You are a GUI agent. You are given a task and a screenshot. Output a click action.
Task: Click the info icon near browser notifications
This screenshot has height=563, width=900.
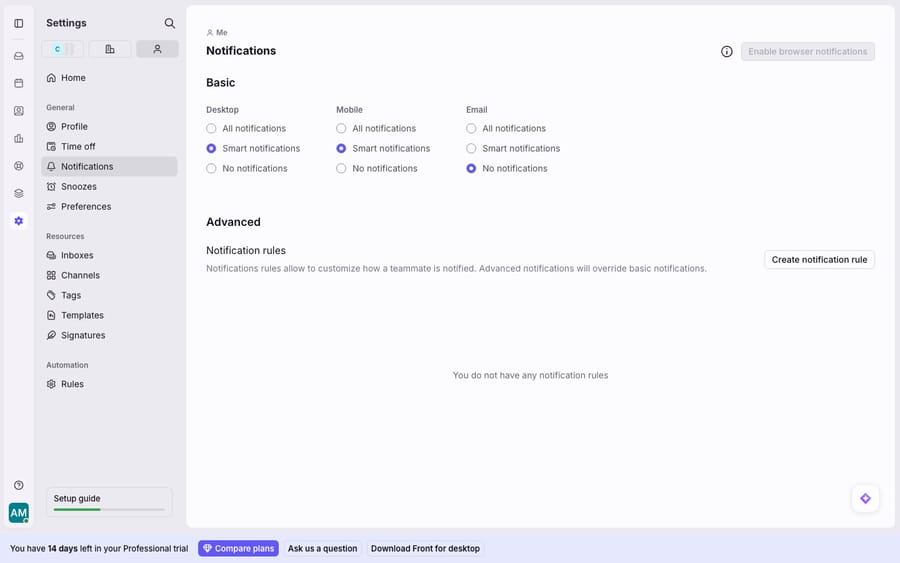727,52
